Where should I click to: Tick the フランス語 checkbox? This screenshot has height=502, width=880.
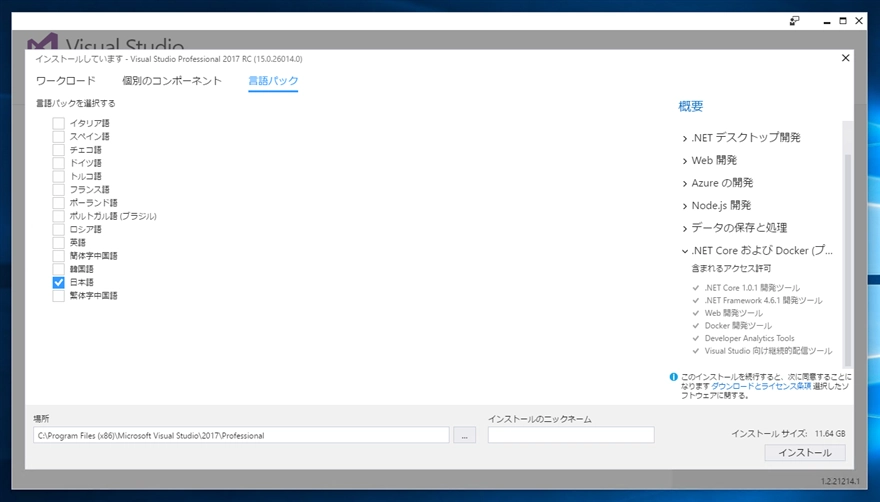coord(58,189)
